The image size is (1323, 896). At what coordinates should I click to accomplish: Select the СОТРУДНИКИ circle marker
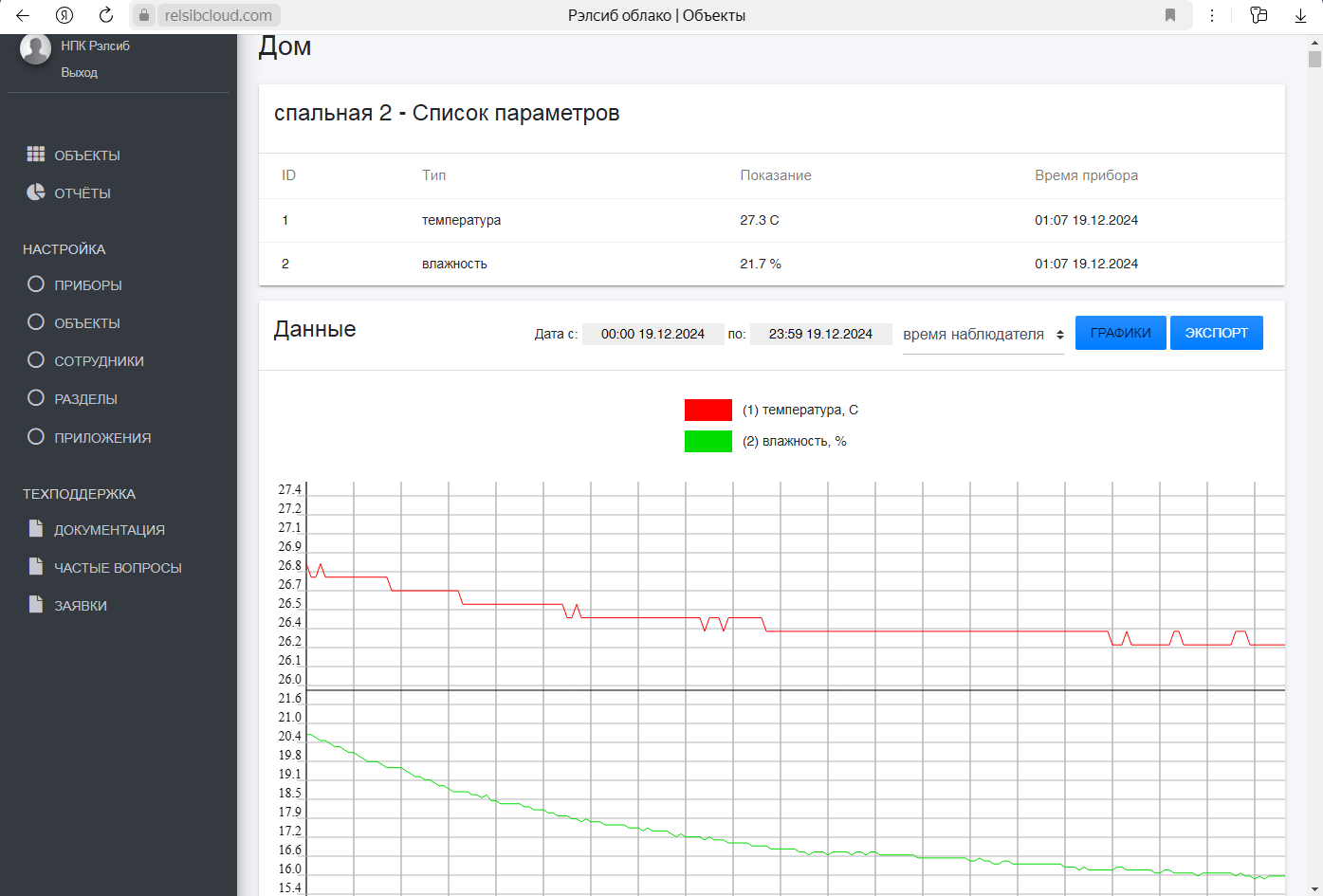36,359
